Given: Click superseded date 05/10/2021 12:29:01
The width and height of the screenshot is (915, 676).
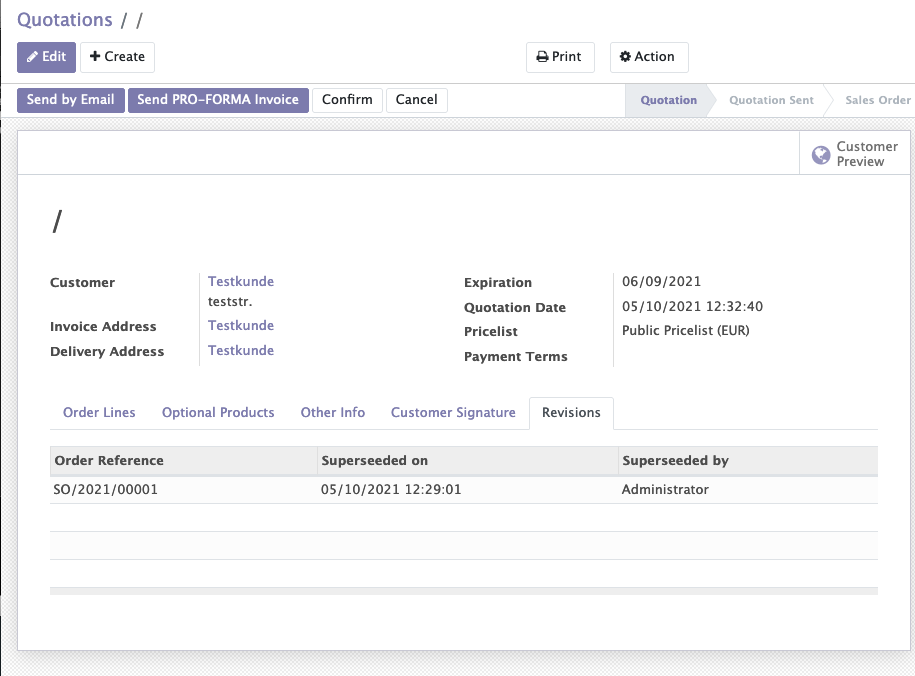Looking at the screenshot, I should (391, 489).
